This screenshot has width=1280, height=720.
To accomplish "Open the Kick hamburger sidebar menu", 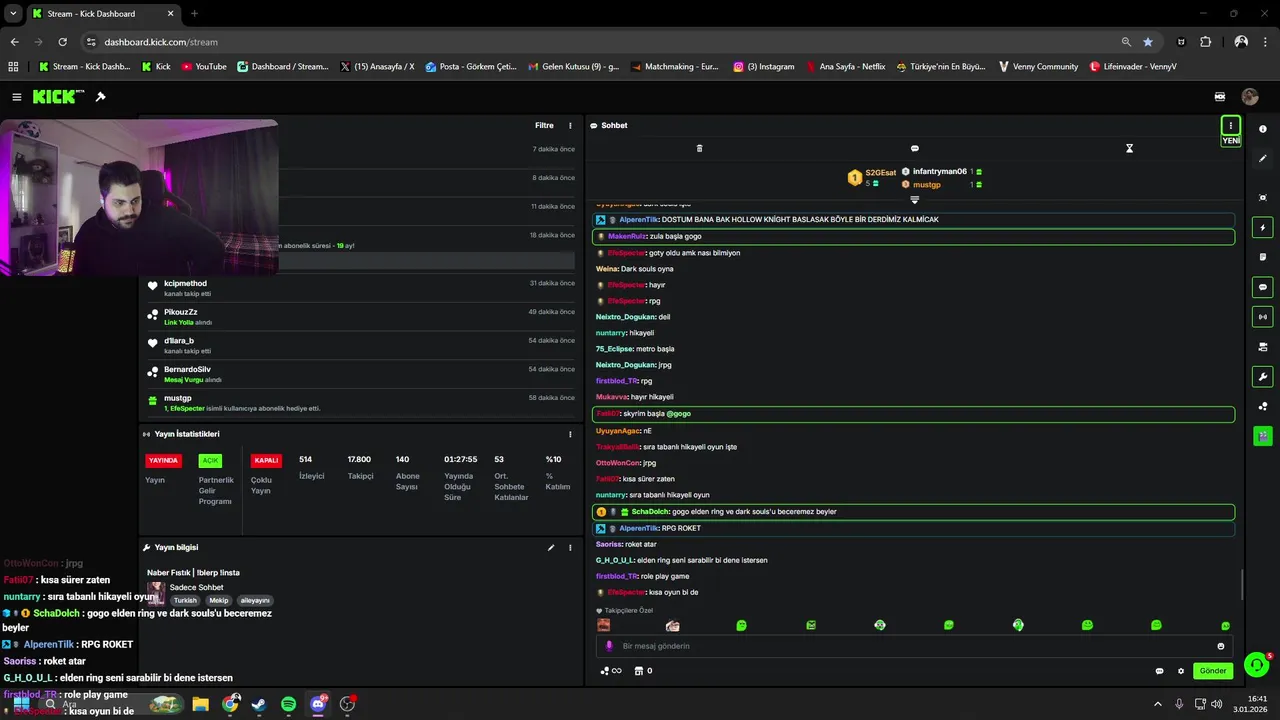I will (16, 97).
